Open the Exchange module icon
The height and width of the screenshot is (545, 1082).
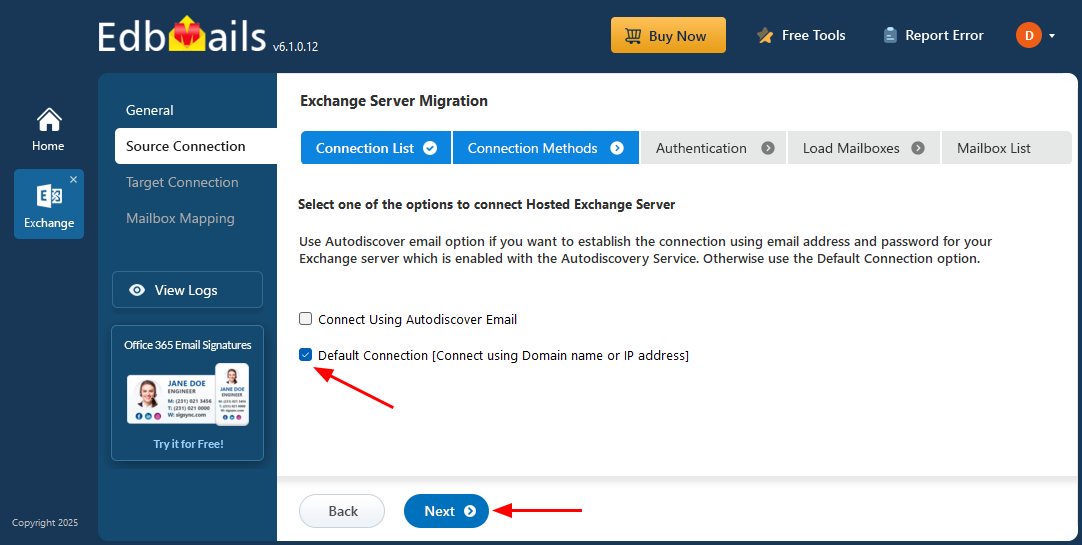point(48,204)
